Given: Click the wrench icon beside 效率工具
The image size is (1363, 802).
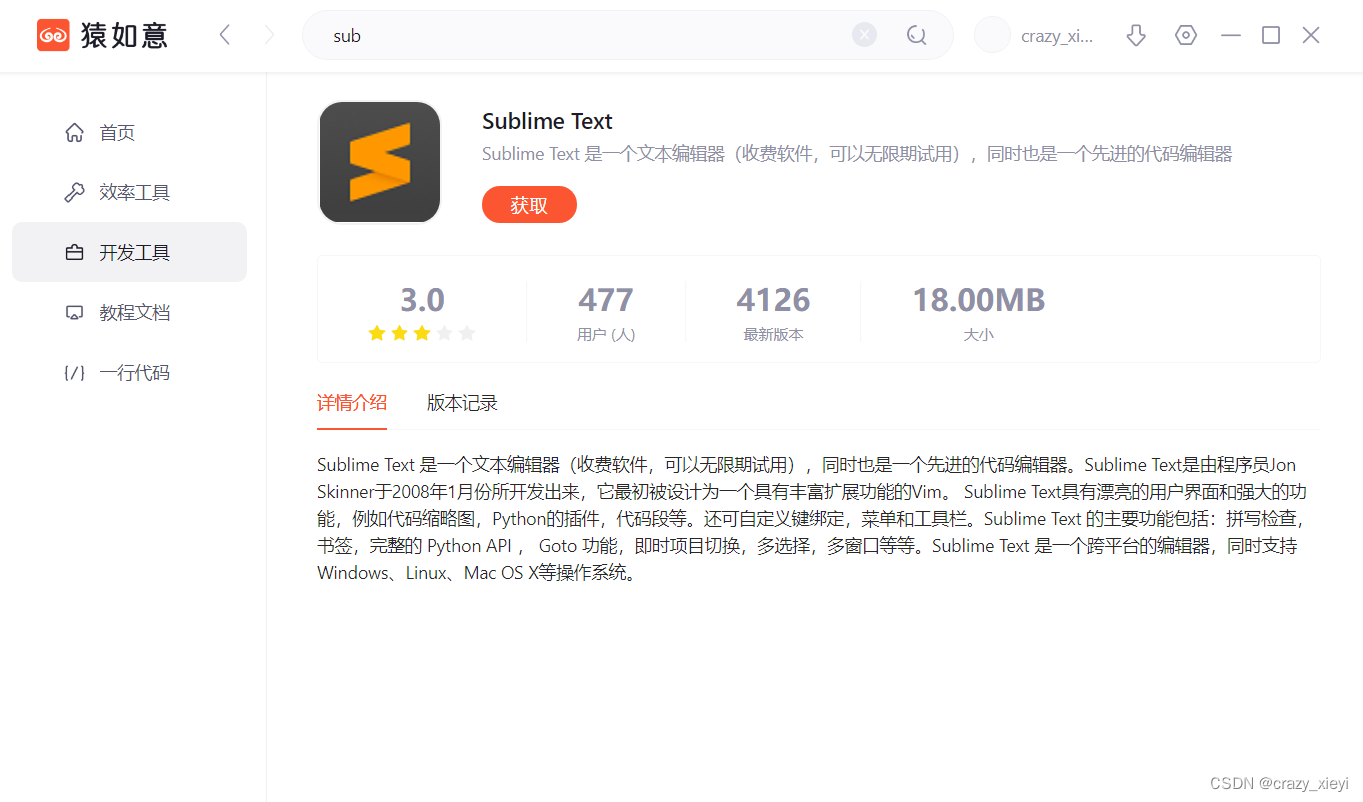Looking at the screenshot, I should pos(74,192).
